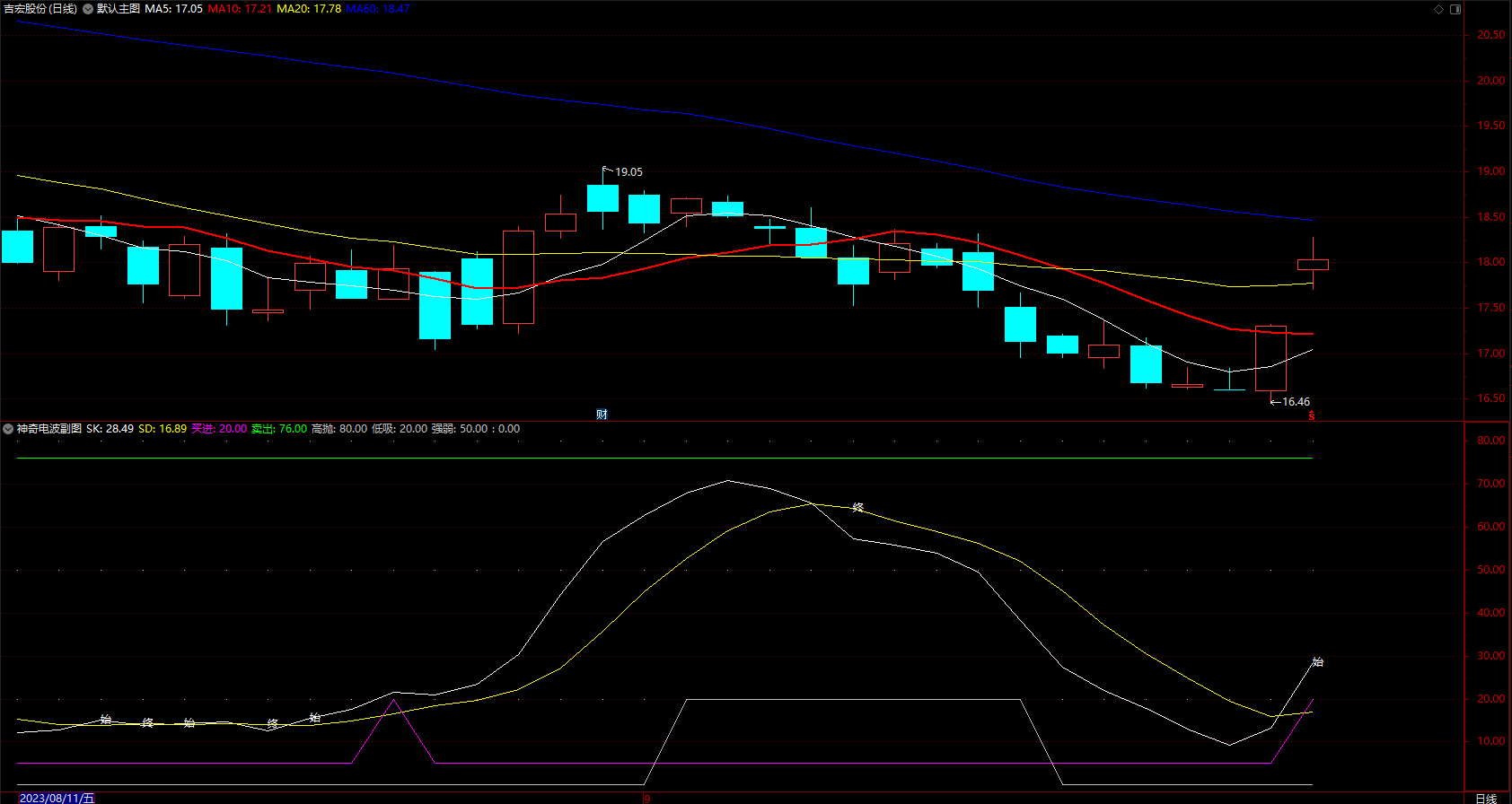This screenshot has height=804, width=1512.
Task: Select the 吉宏股份 (日线) title label
Action: (40, 9)
